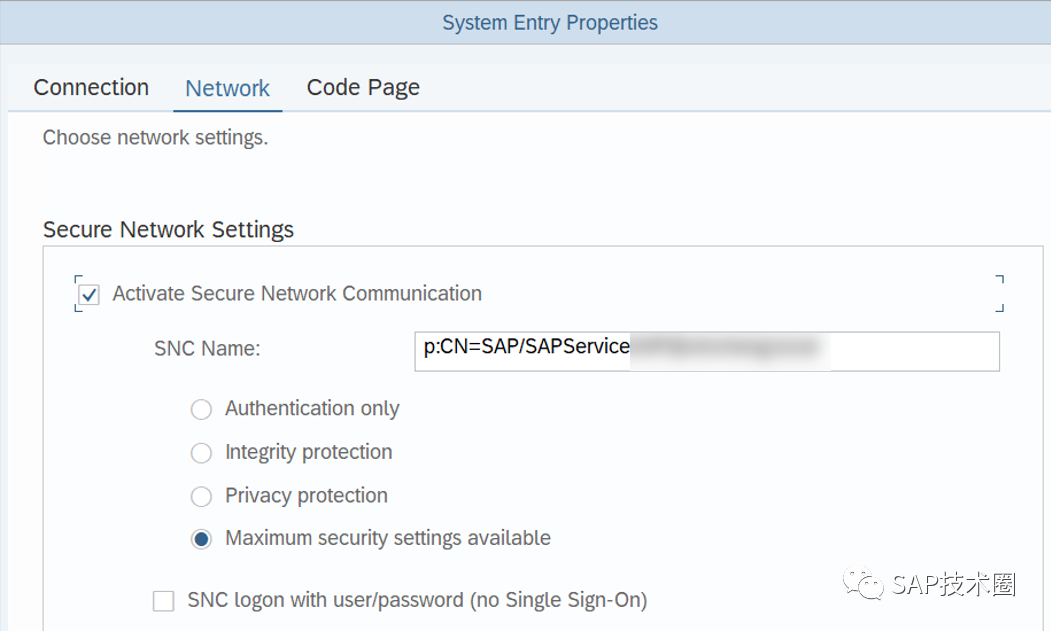
Task: Click the System Entry Properties title text
Action: click(550, 23)
